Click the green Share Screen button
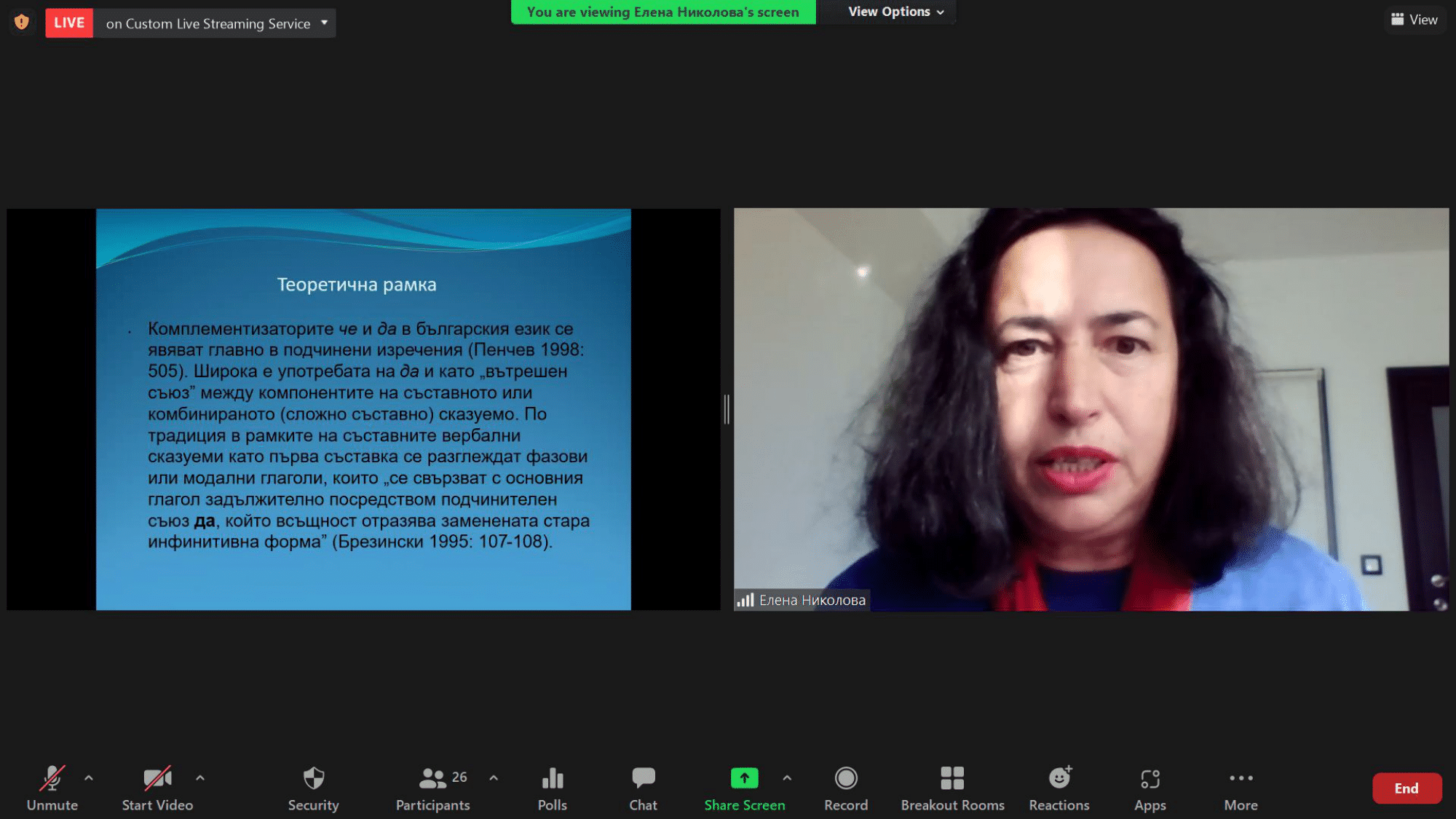This screenshot has width=1456, height=819. click(x=744, y=788)
